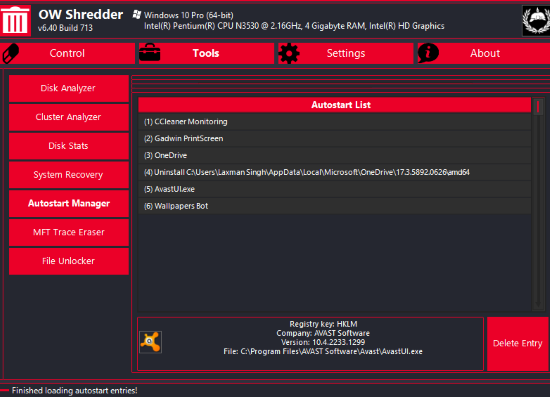Image resolution: width=550 pixels, height=397 pixels.
Task: Launch System Recovery
Action: click(69, 175)
